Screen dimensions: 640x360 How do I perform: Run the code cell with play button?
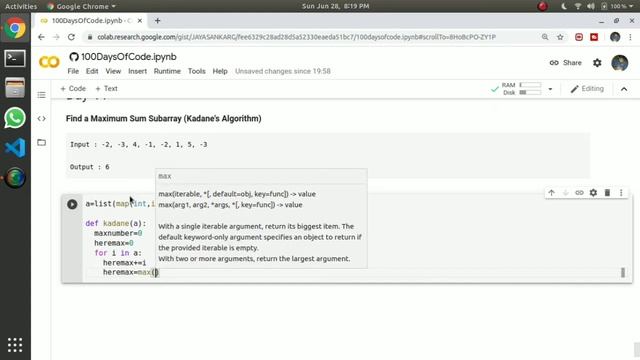pos(72,204)
